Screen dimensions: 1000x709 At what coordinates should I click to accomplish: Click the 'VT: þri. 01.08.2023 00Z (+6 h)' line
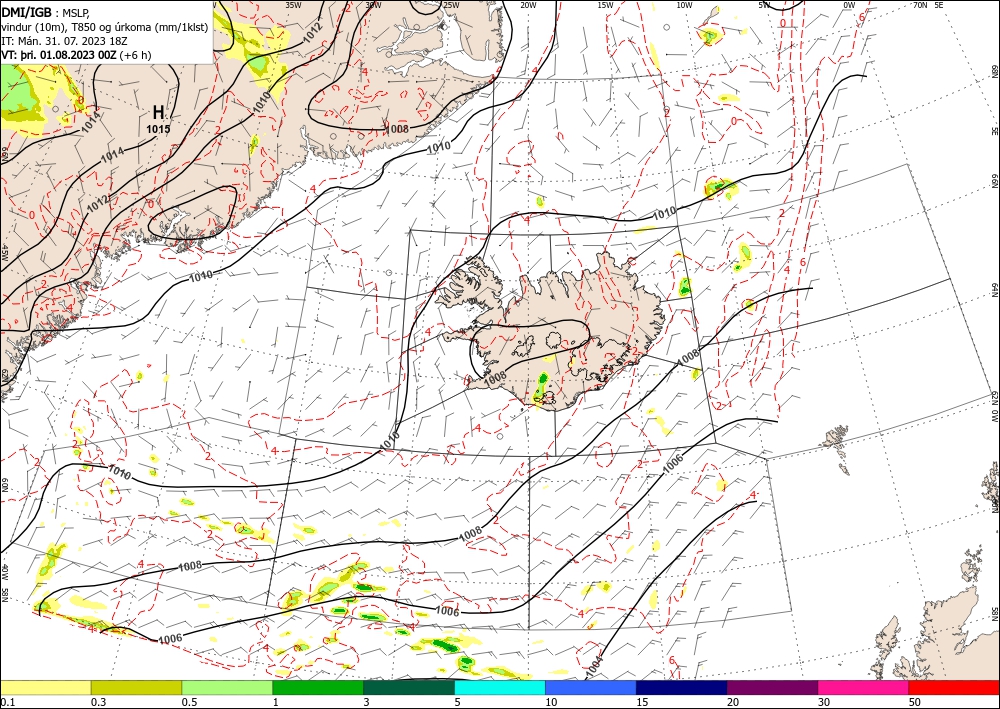77,54
